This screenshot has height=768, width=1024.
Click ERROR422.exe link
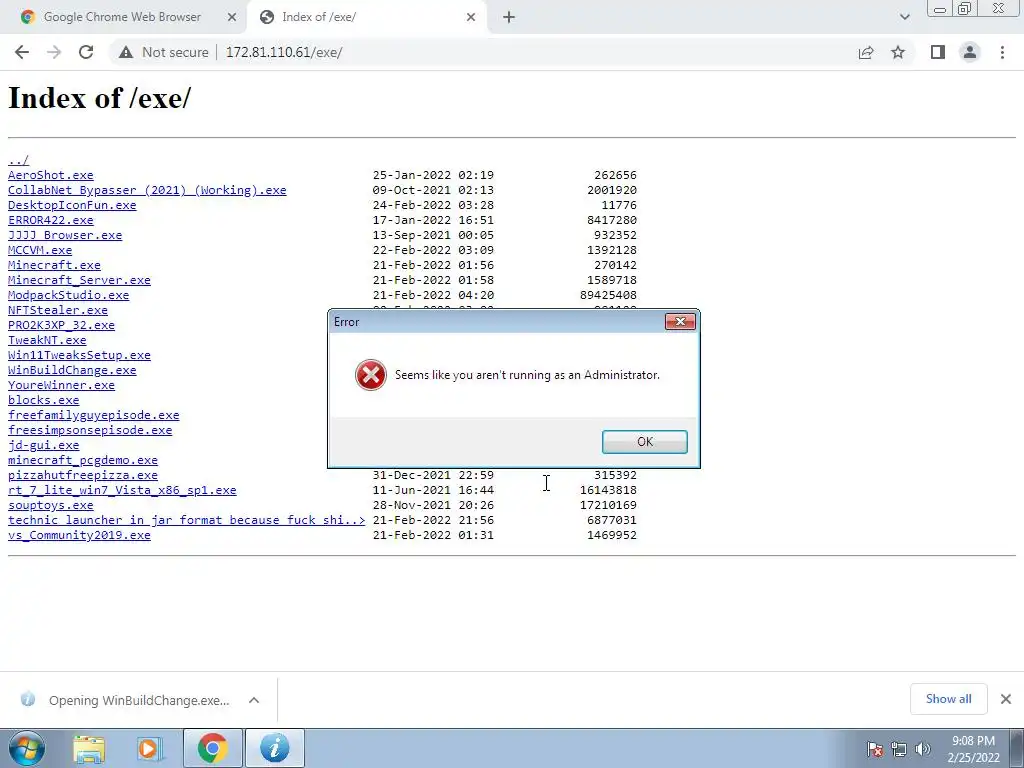pos(50,220)
